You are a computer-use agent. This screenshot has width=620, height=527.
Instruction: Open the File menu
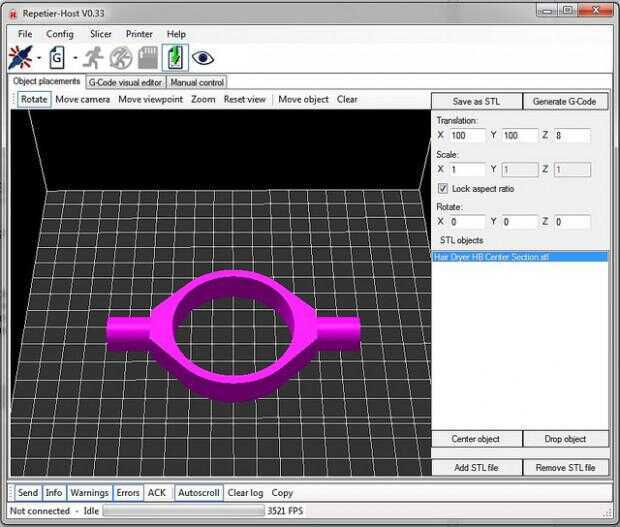25,34
